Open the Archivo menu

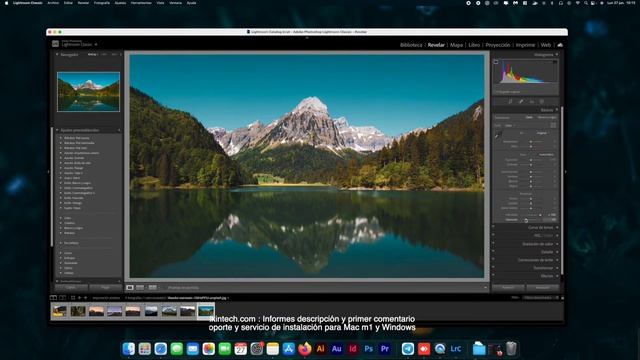pyautogui.click(x=53, y=3)
